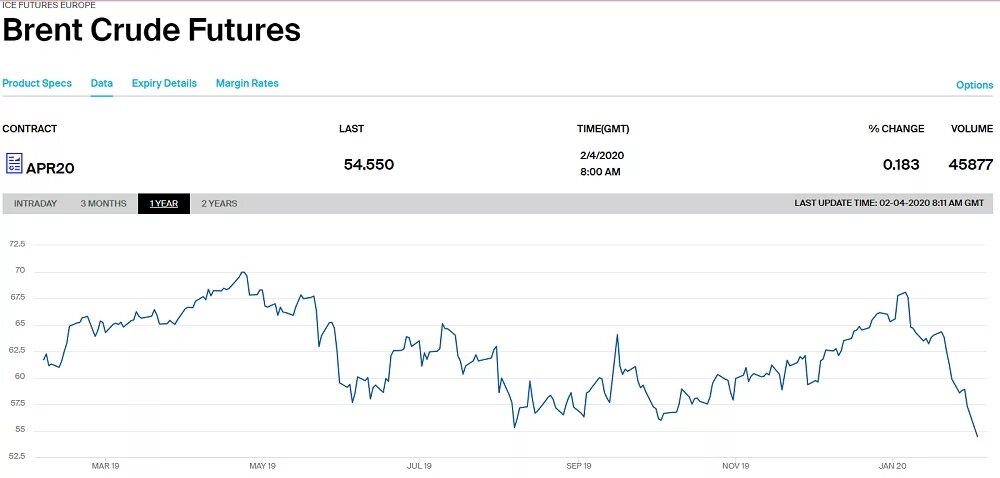
Task: Open the Product Specs tab
Action: coord(37,83)
